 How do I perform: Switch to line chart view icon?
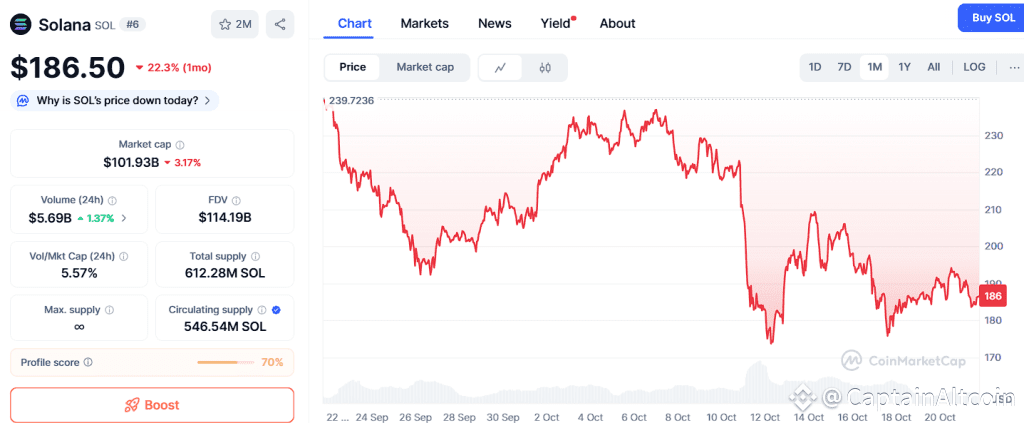coord(501,68)
